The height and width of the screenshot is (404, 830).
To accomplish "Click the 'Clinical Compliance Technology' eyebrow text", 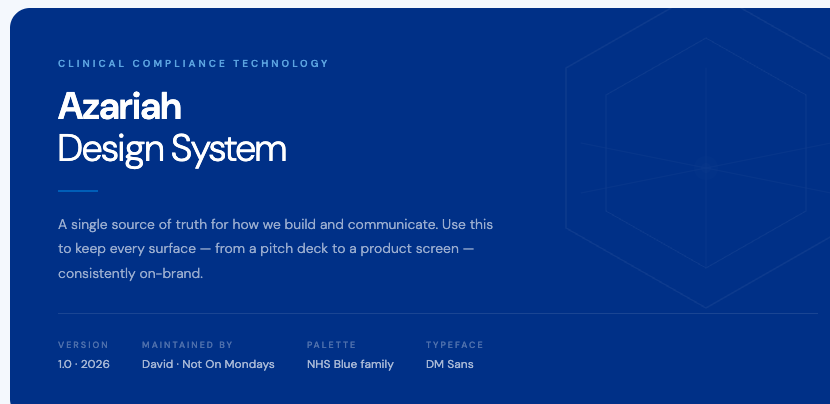I will coord(193,64).
